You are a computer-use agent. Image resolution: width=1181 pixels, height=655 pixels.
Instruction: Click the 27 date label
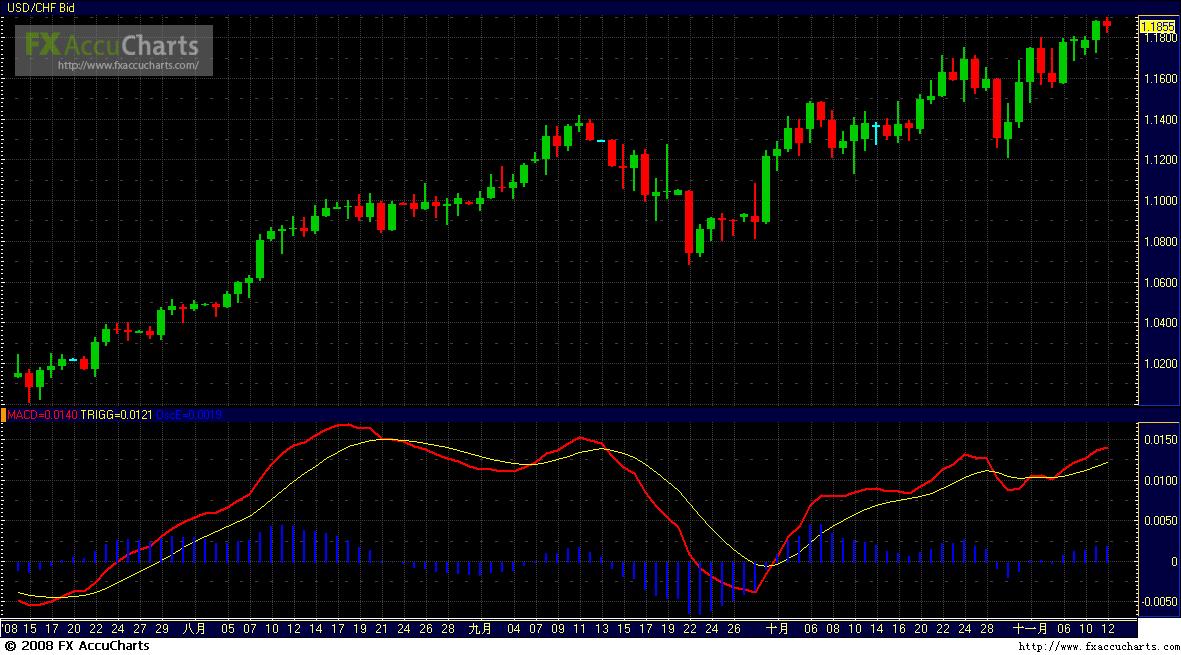[140, 629]
